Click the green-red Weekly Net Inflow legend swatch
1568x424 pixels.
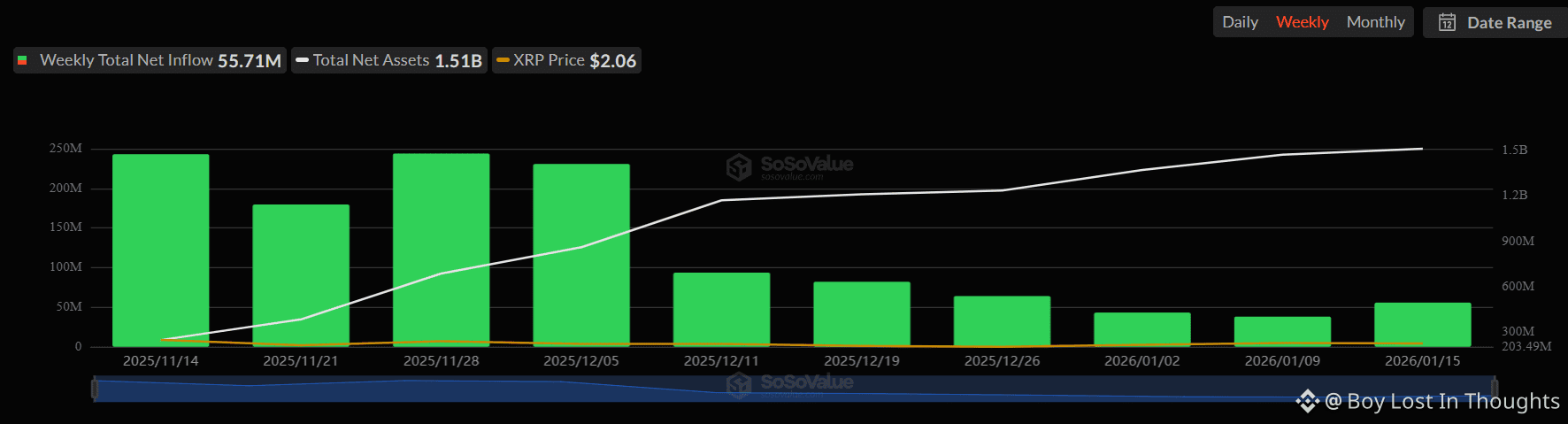click(22, 60)
